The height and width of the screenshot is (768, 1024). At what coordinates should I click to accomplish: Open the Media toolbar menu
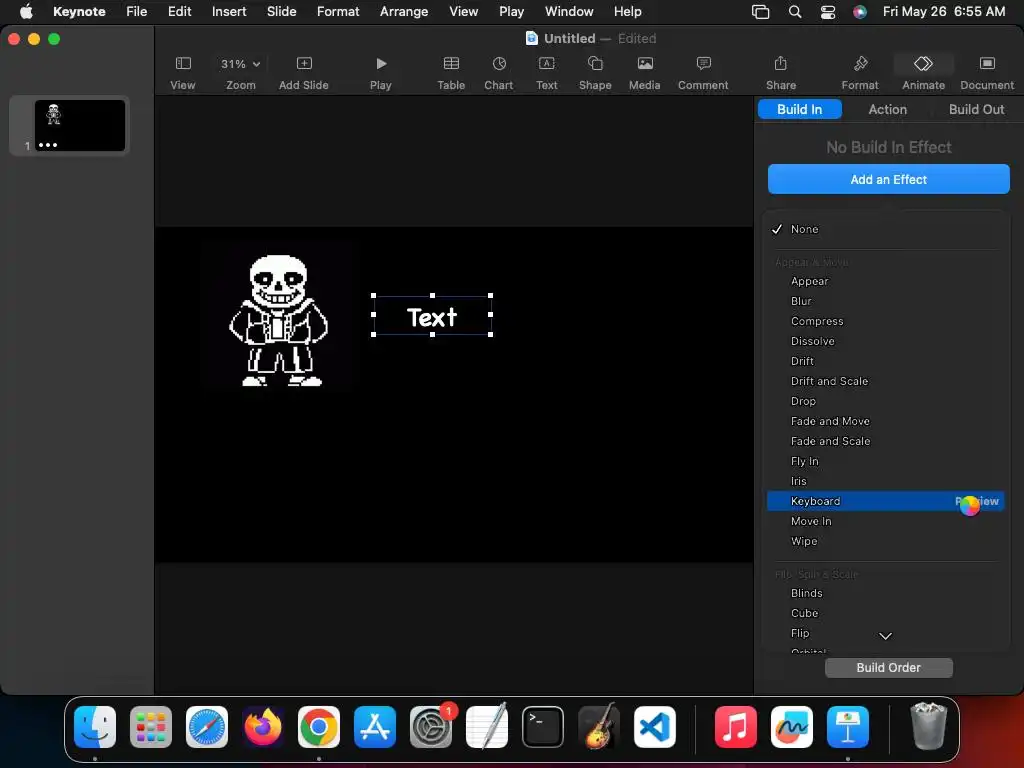(x=645, y=72)
